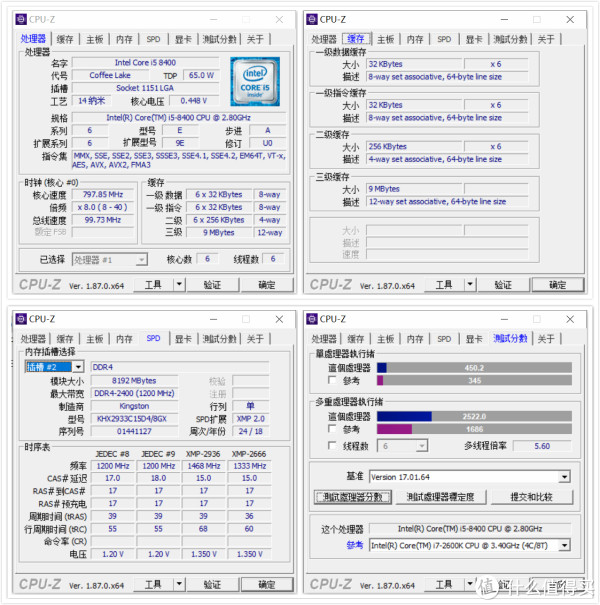Click the 多线程倍率 value 5.60

coord(542,446)
